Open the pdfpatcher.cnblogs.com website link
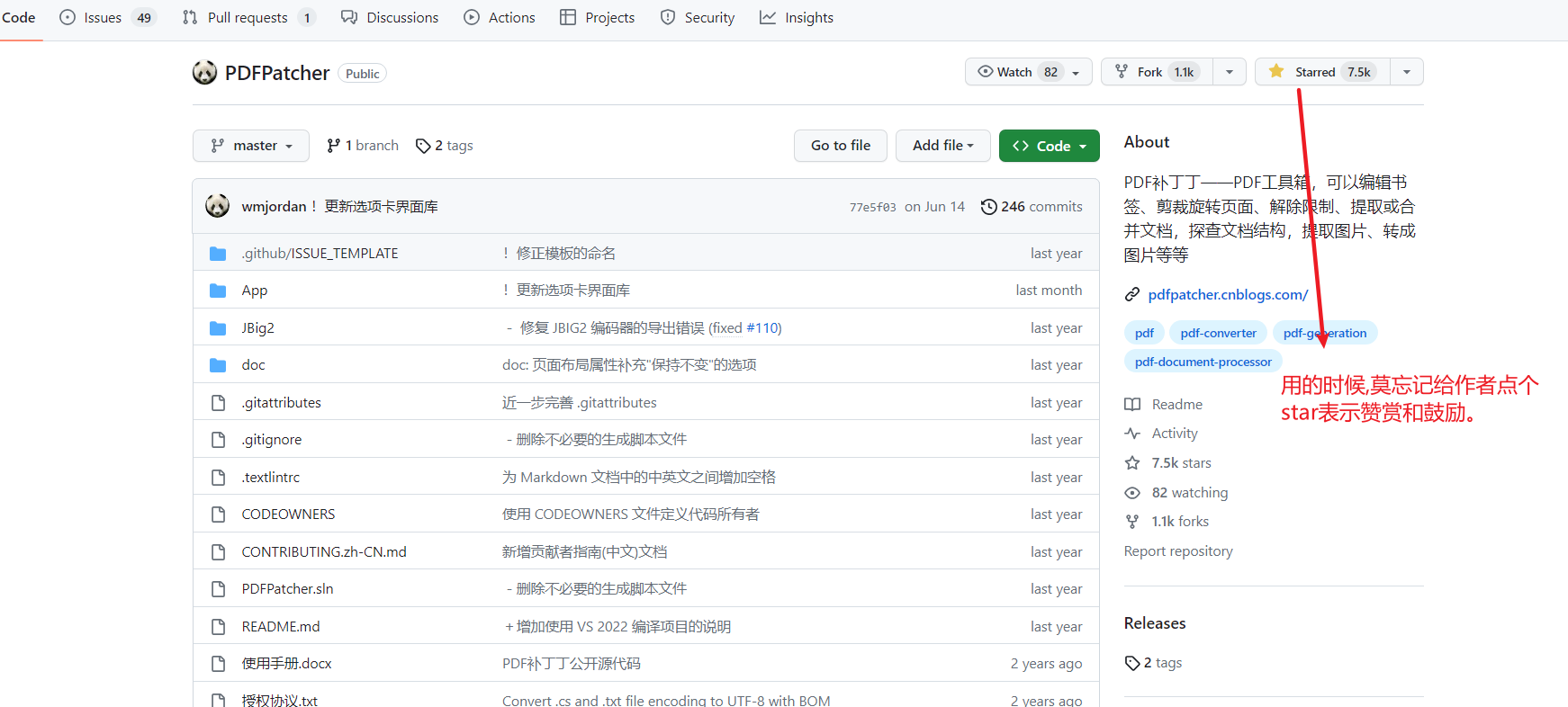1568x707 pixels. click(1228, 295)
